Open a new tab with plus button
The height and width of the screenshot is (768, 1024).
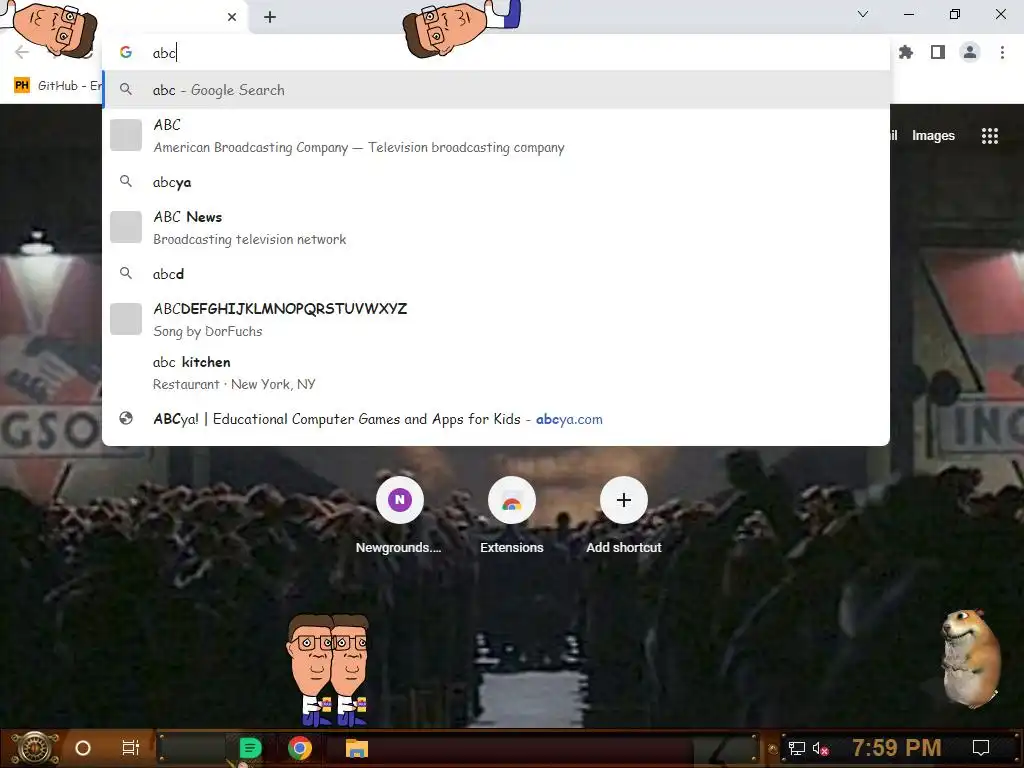click(270, 17)
